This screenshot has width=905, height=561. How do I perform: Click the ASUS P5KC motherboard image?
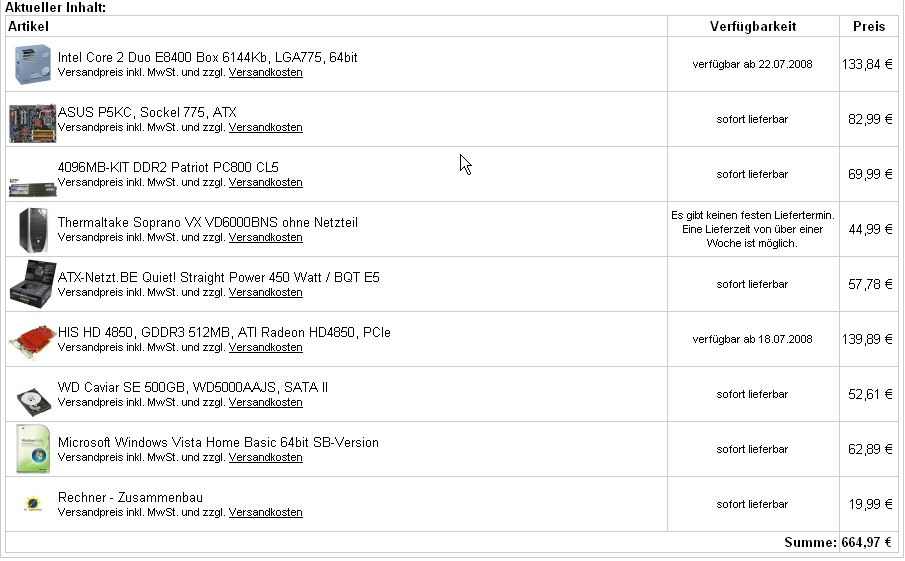coord(32,119)
